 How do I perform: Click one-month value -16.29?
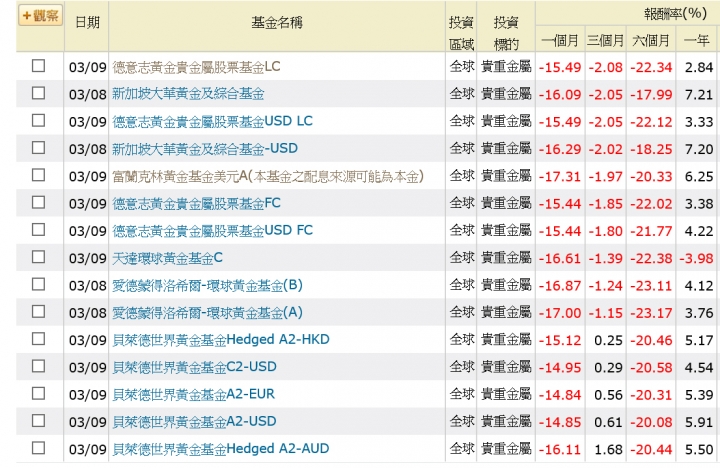(560, 150)
